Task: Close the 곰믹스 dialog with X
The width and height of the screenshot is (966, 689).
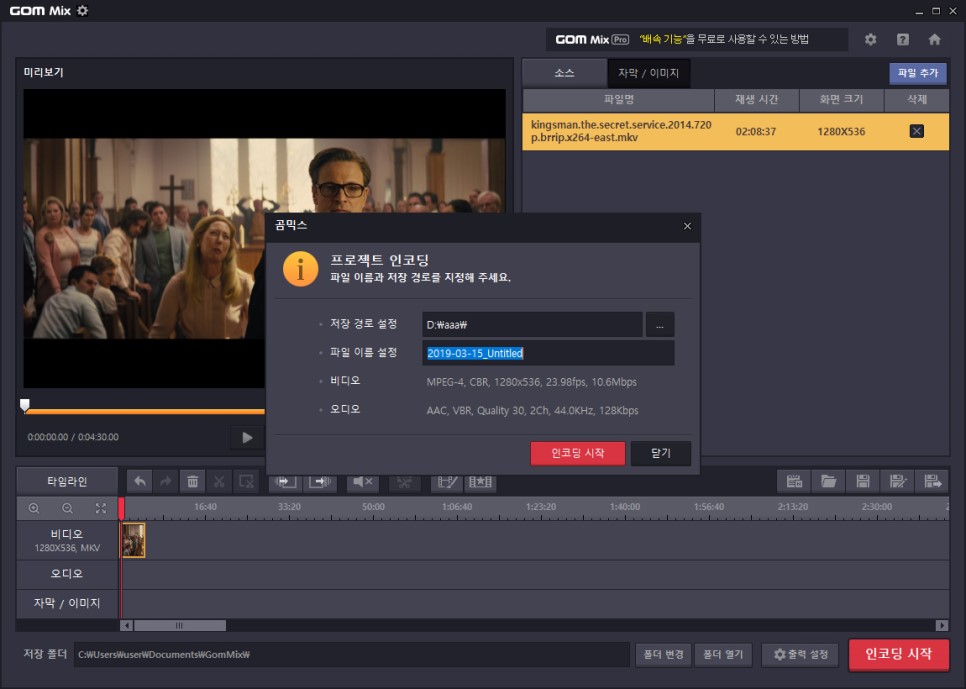Action: [687, 226]
